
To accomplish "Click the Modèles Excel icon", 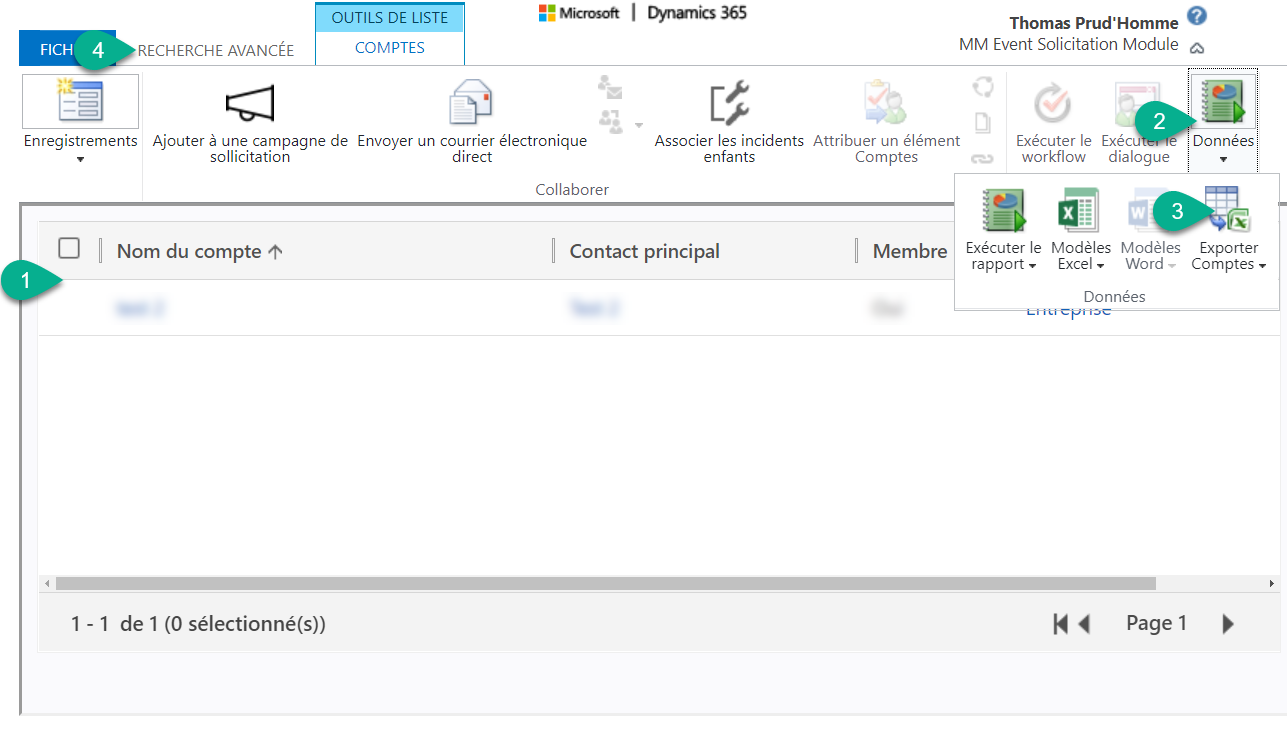I will tap(1080, 211).
